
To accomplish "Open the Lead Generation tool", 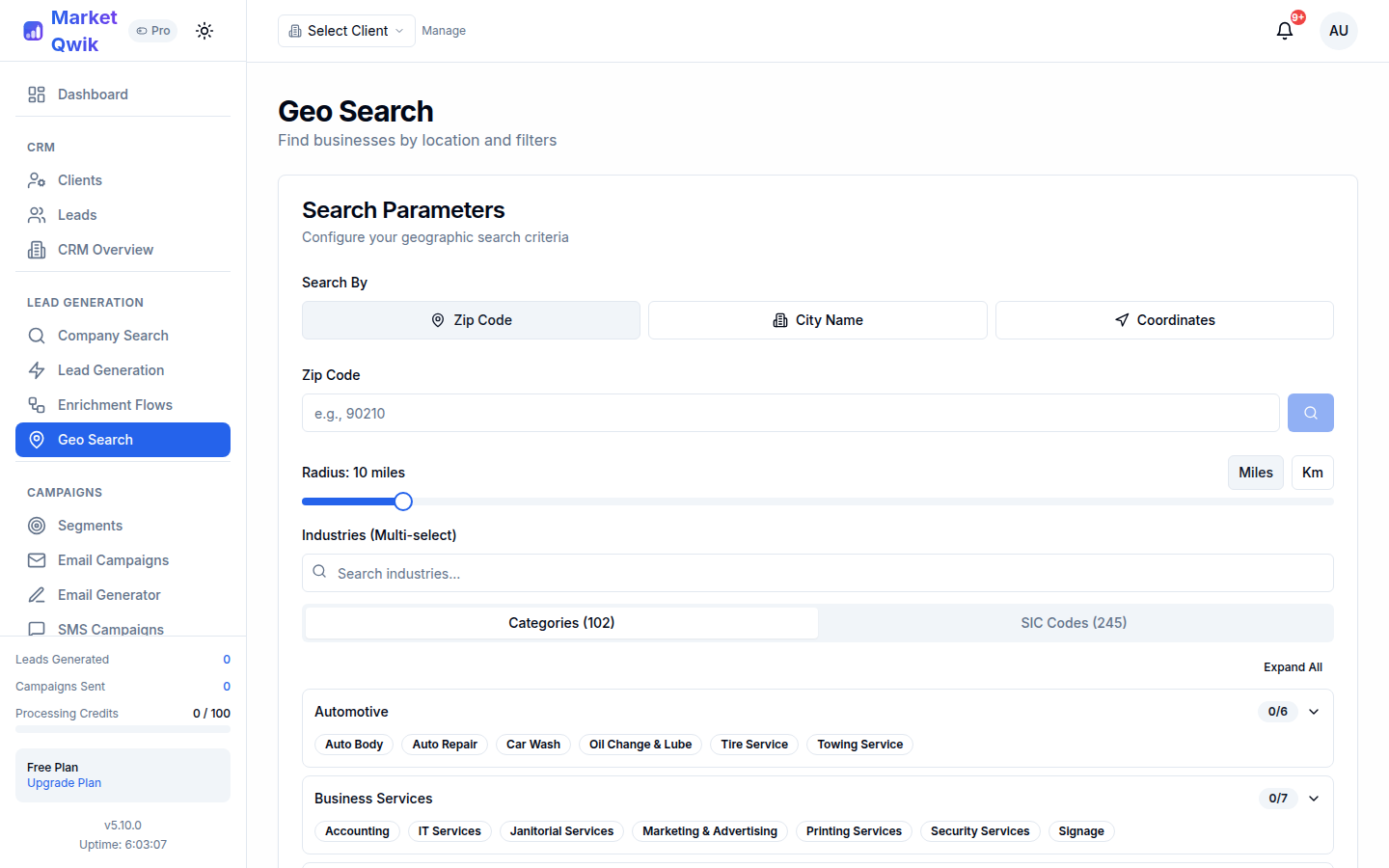I will pyautogui.click(x=110, y=369).
